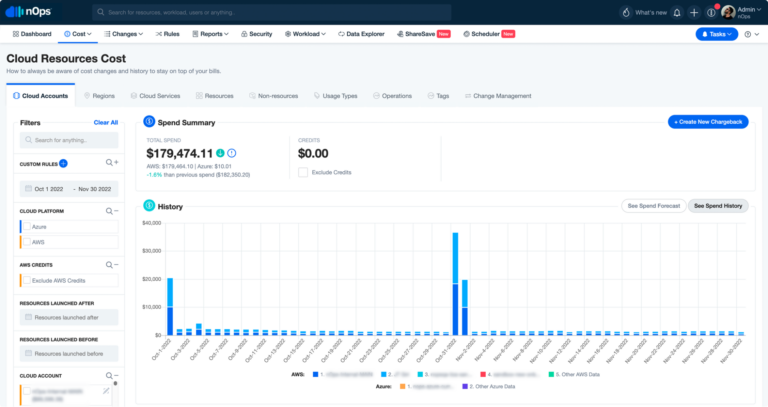This screenshot has height=407, width=768.
Task: Click the nOps logo
Action: click(29, 12)
